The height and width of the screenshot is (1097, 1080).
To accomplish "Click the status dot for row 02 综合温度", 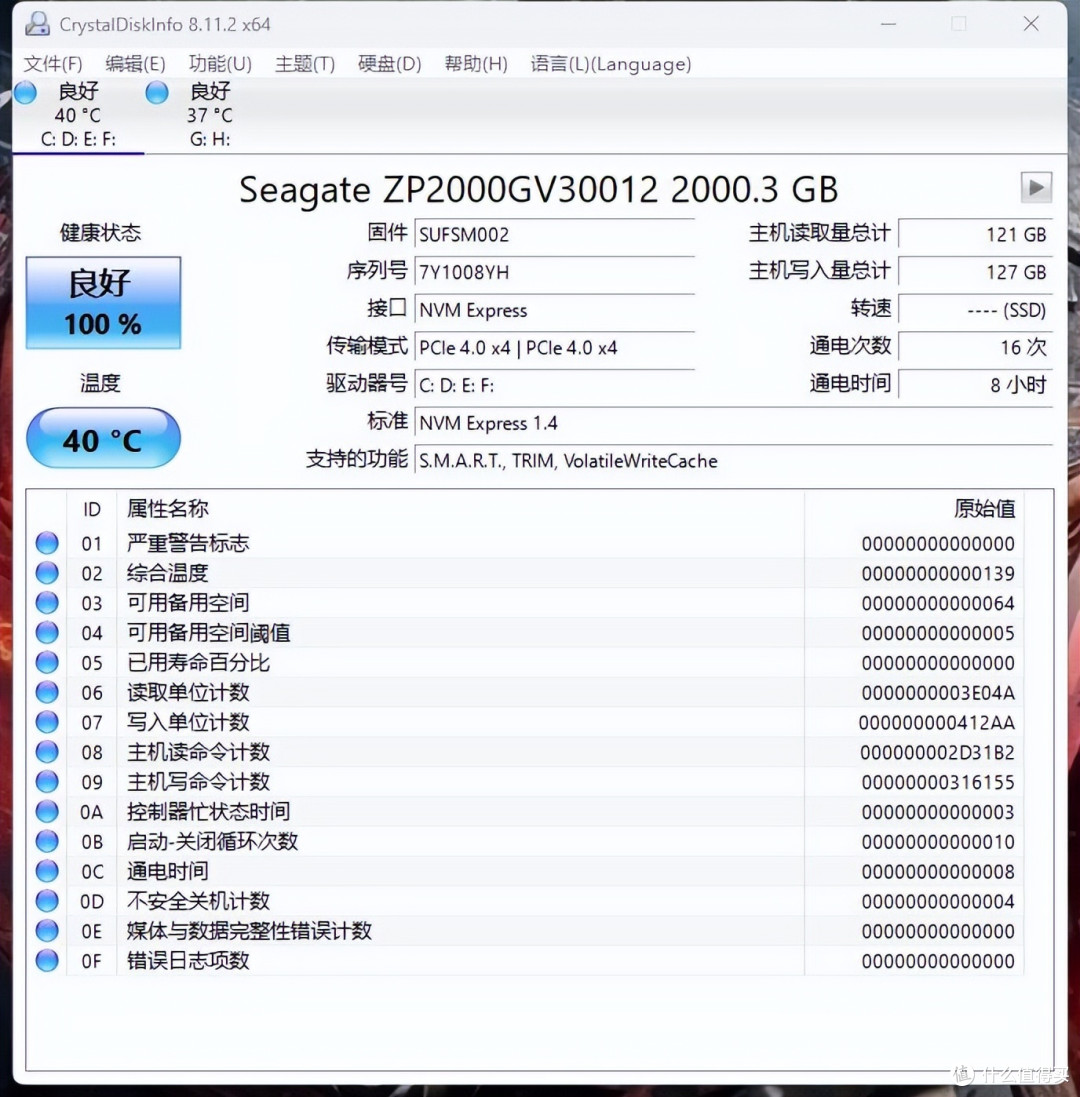I will click(47, 573).
